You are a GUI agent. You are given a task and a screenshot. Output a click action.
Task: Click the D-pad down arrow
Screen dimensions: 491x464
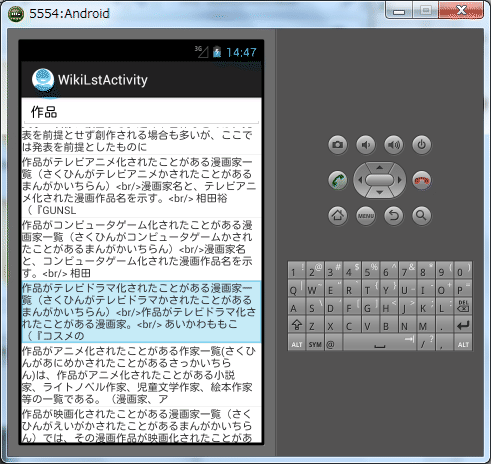pos(379,193)
